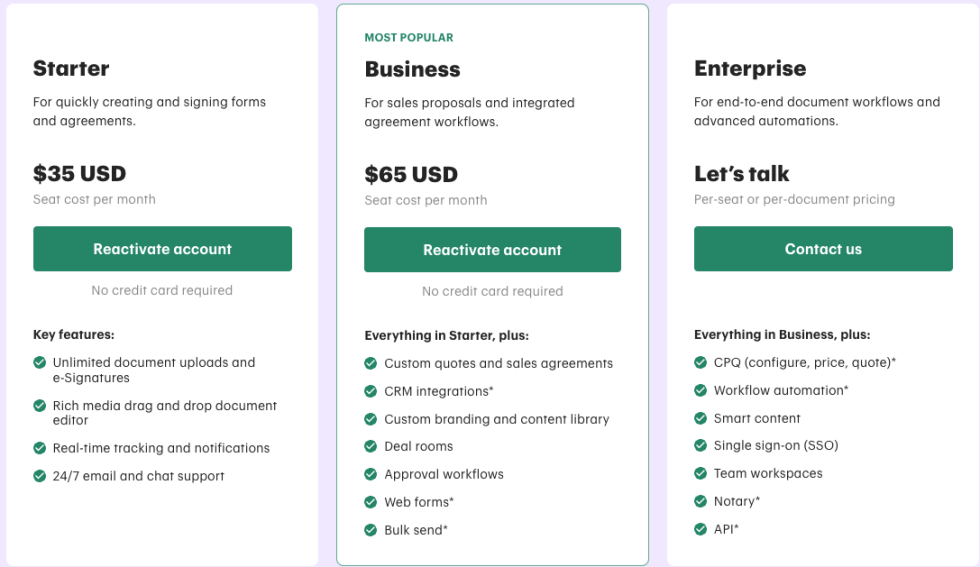Click checkmark icon beside Unlimited document uploads
Screen dimensions: 980x567
coord(39,363)
